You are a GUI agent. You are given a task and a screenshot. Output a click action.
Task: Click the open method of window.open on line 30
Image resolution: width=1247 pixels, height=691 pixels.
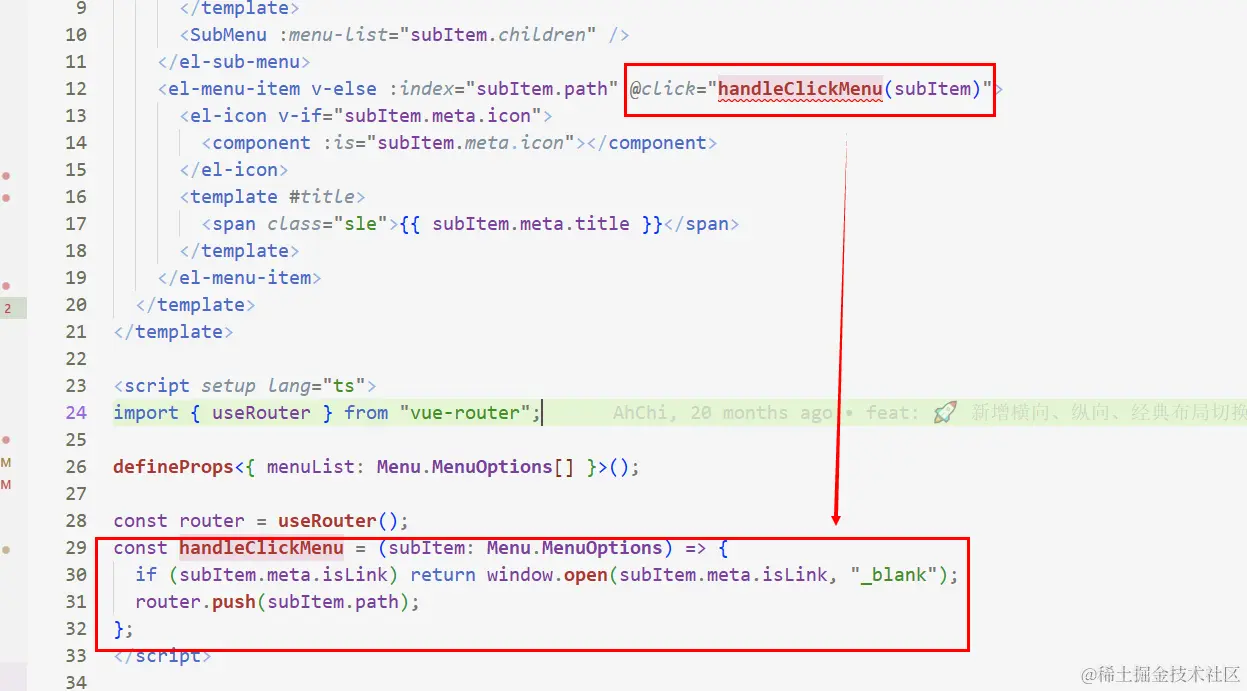(586, 575)
